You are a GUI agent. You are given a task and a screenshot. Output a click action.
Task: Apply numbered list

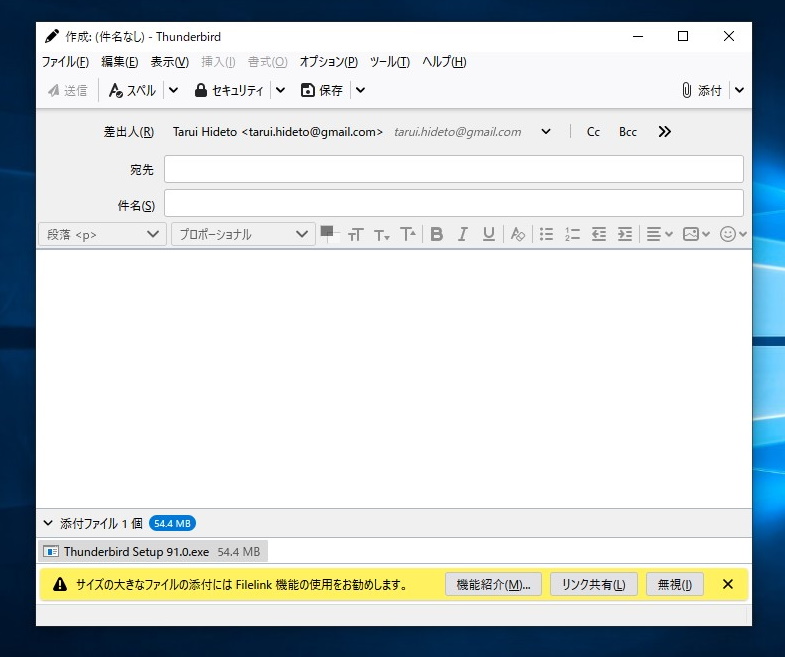pyautogui.click(x=572, y=234)
